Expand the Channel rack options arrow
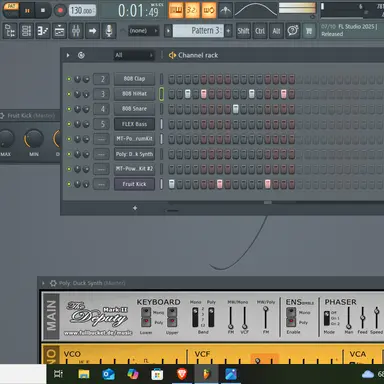The image size is (384, 384). (x=68, y=55)
